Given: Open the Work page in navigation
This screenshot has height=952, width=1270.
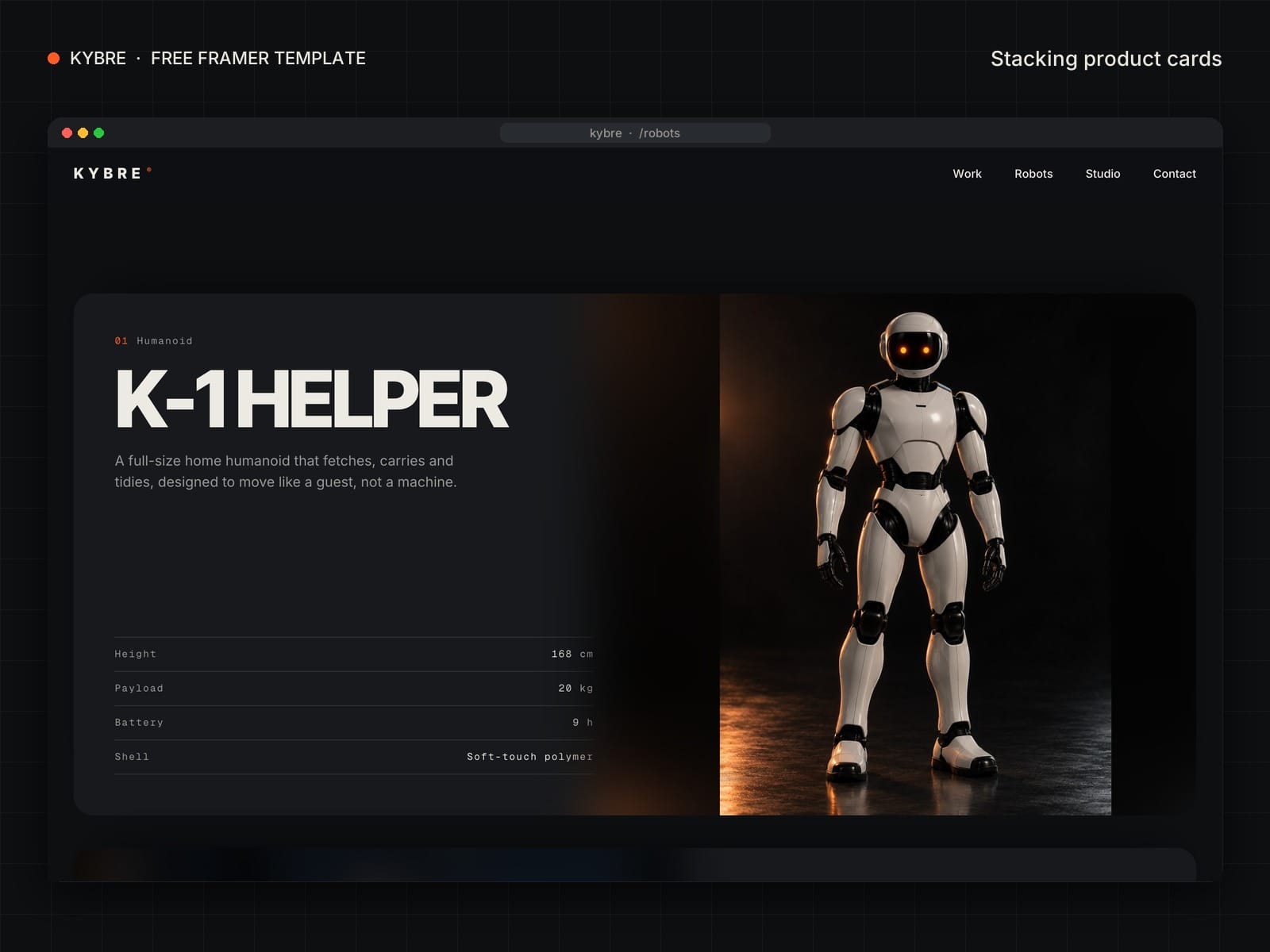Looking at the screenshot, I should [967, 174].
